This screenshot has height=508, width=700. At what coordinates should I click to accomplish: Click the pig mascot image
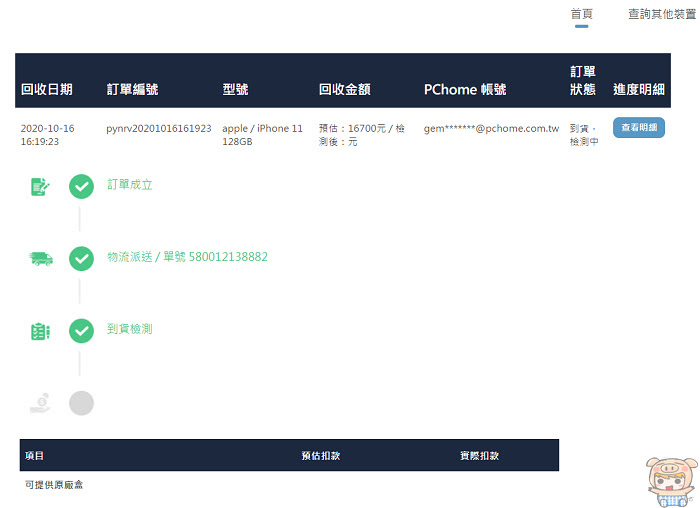(x=672, y=482)
